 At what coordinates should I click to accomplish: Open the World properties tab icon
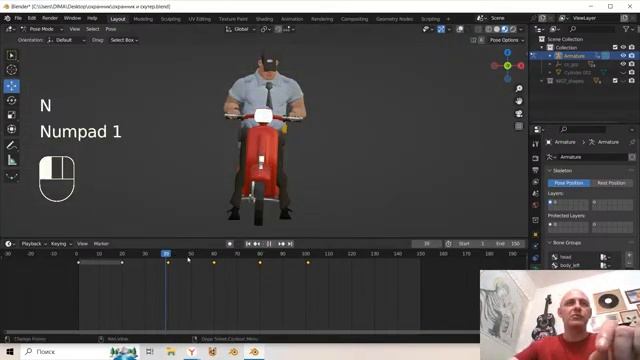536,205
